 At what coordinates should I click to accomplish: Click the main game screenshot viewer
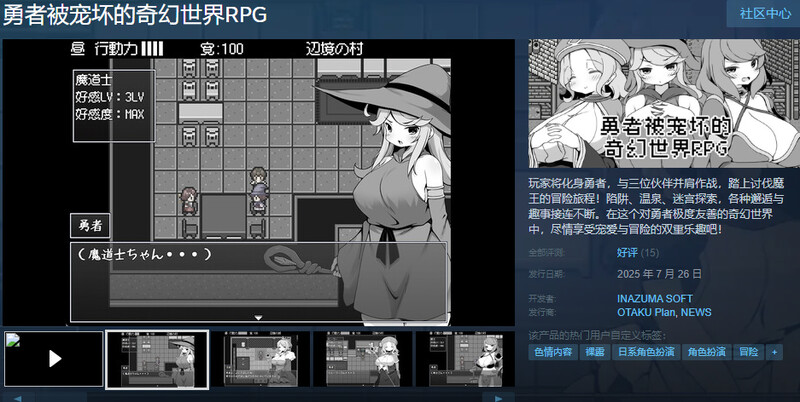point(259,183)
